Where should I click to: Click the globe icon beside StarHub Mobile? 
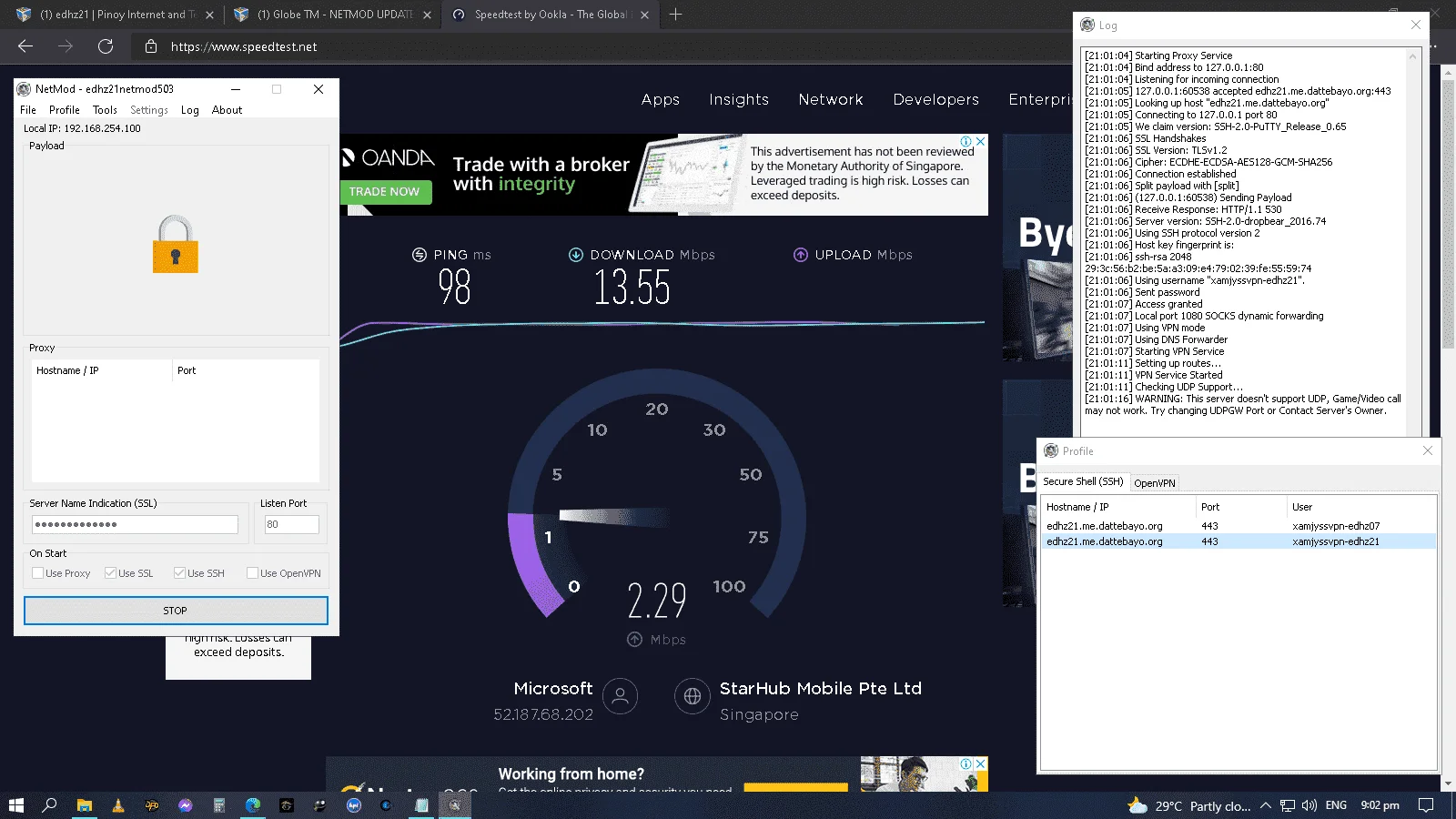pyautogui.click(x=693, y=696)
